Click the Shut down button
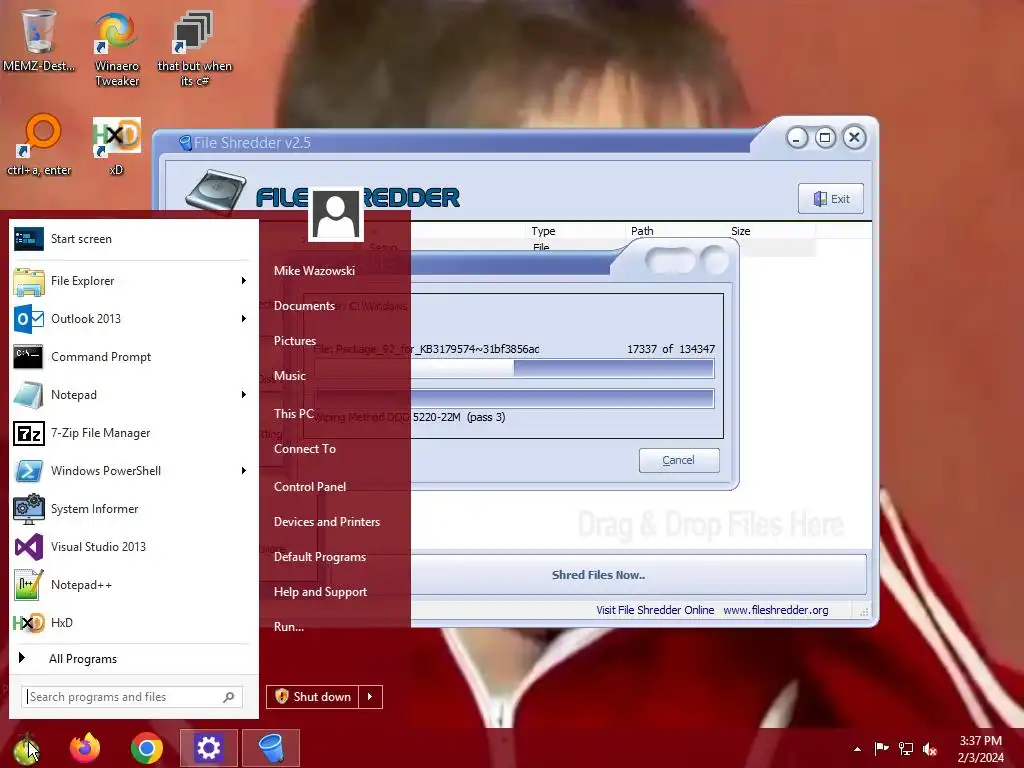1024x768 pixels. click(313, 697)
